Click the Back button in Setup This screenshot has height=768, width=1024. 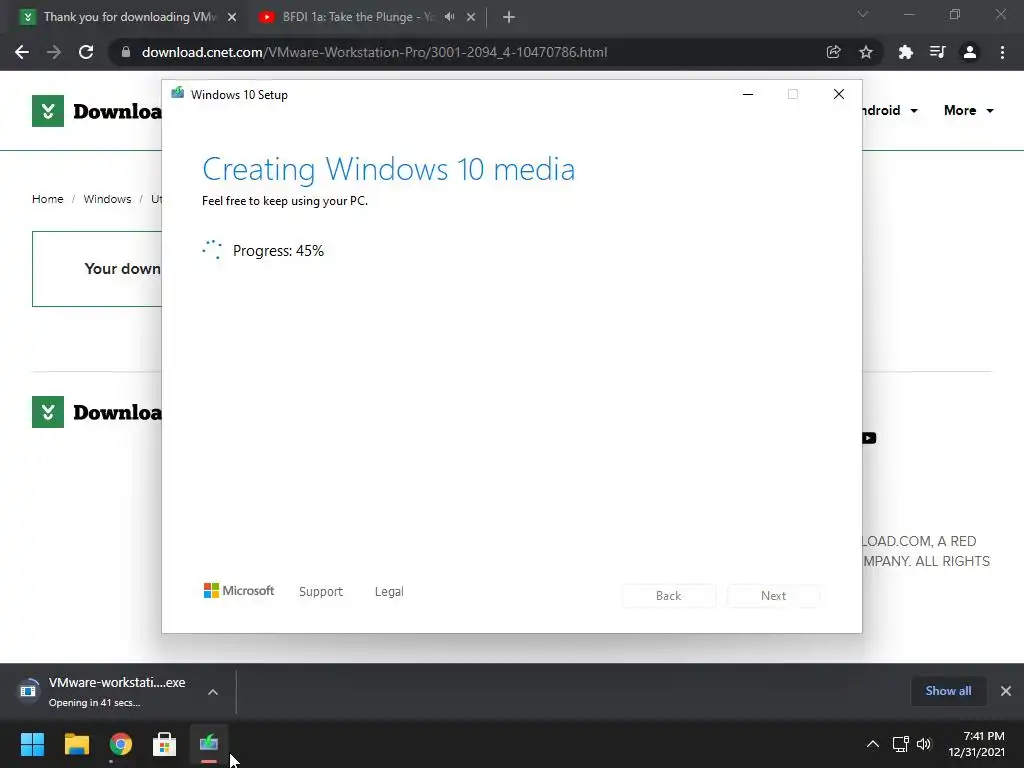[x=669, y=596]
